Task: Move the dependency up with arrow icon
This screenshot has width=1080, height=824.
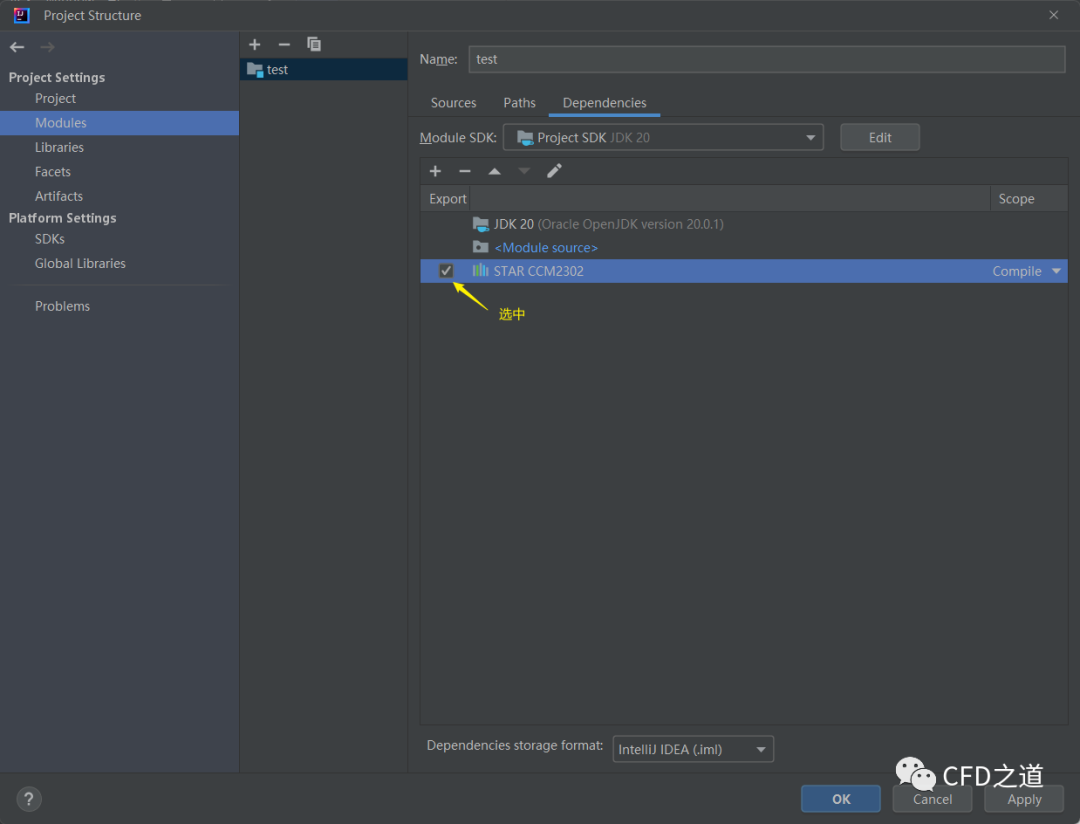Action: tap(494, 171)
